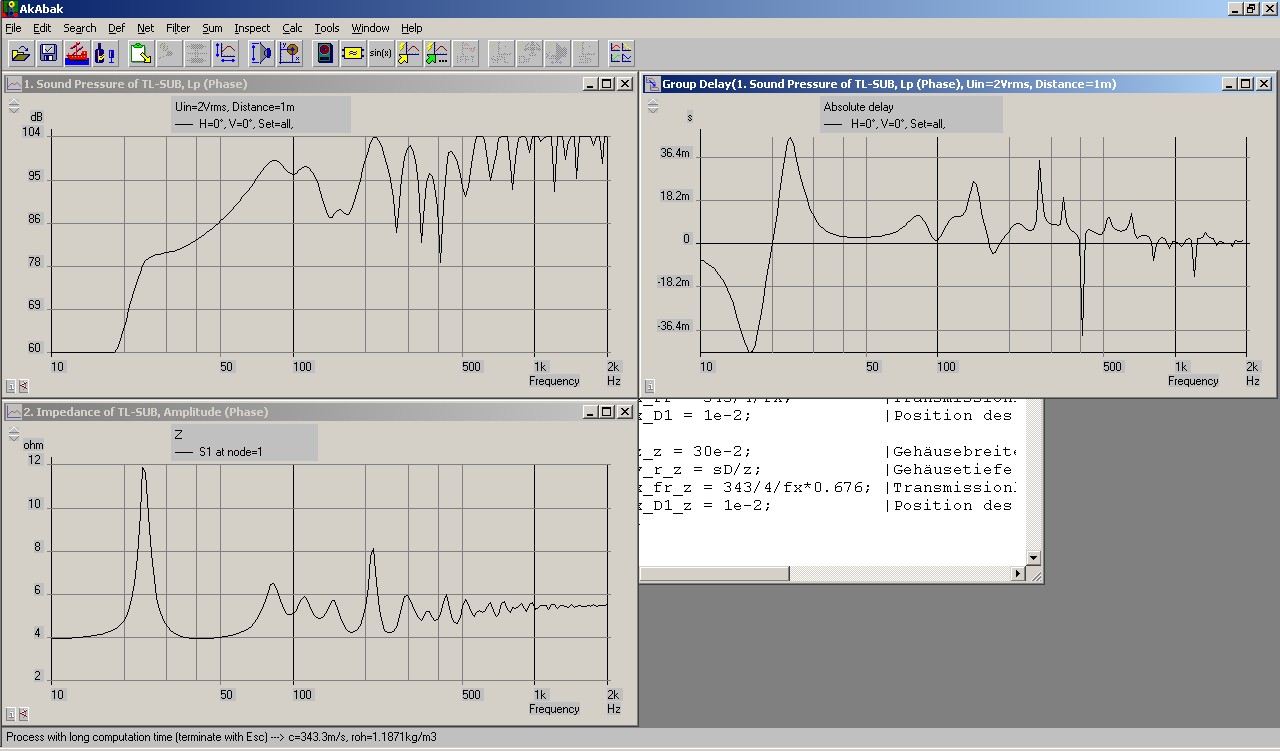
Task: Toggle the red marker icon in Impedance window
Action: (23, 714)
